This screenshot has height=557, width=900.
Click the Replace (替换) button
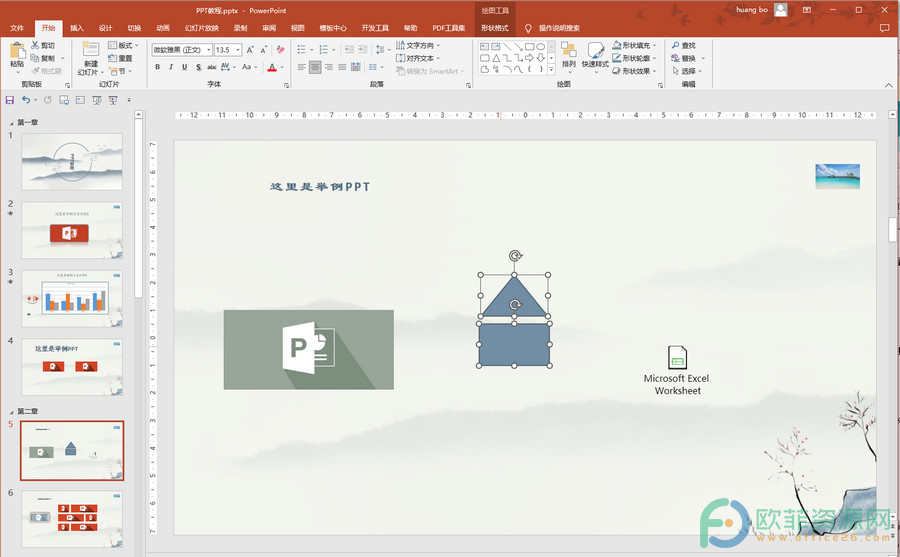coord(684,58)
